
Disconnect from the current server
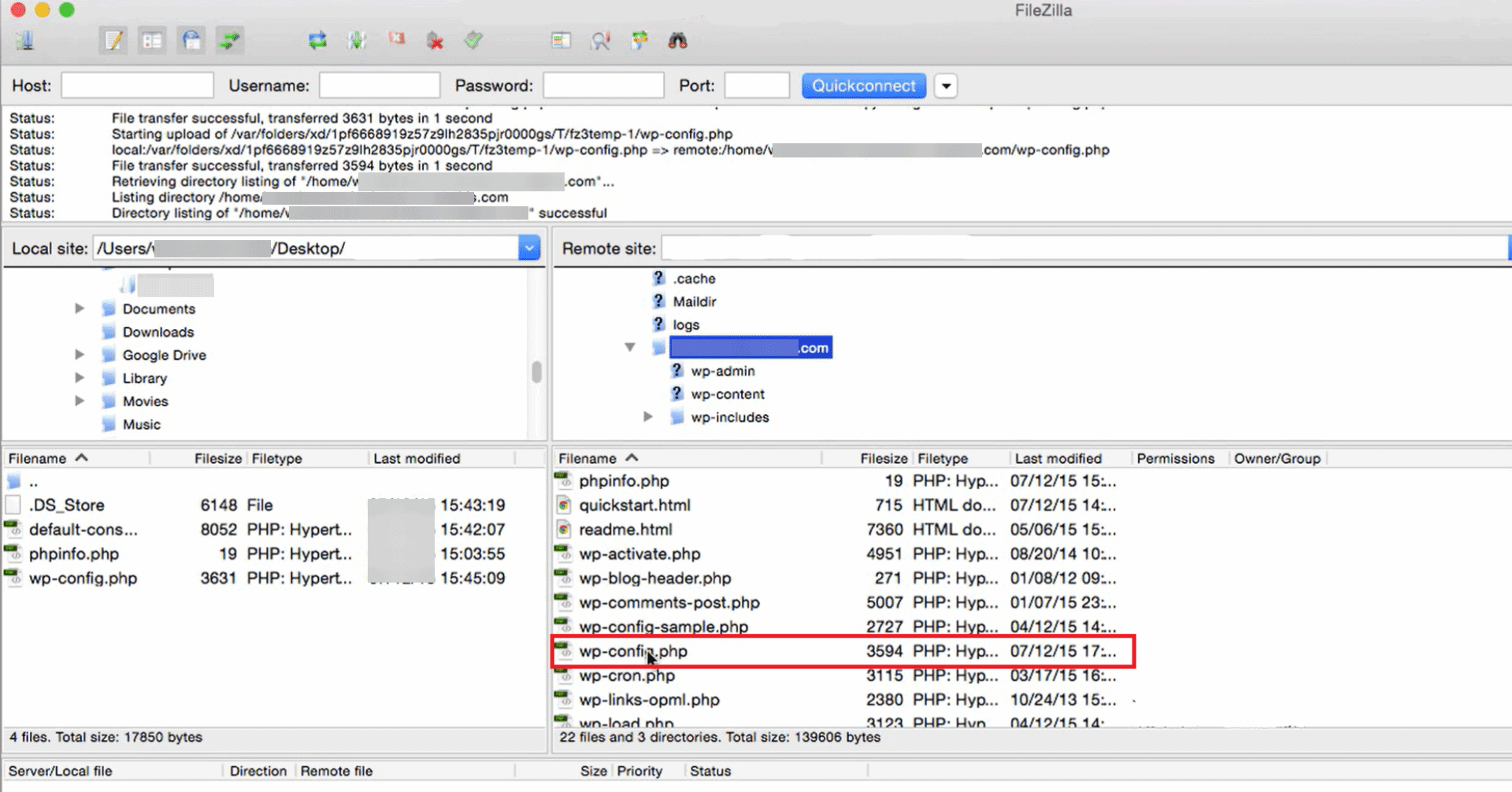435,40
